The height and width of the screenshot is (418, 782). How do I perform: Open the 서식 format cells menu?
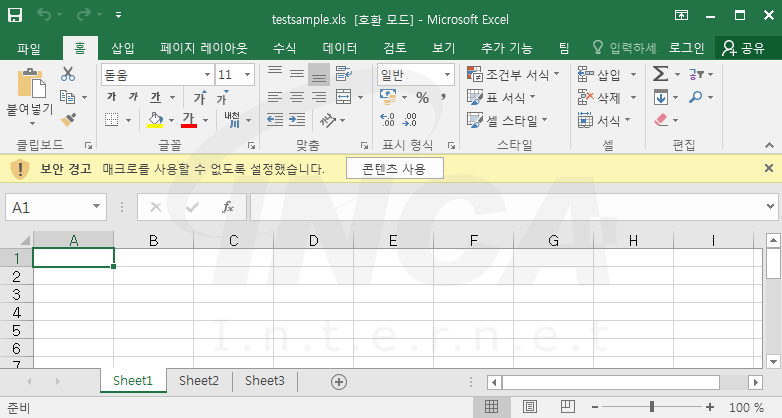click(x=604, y=120)
